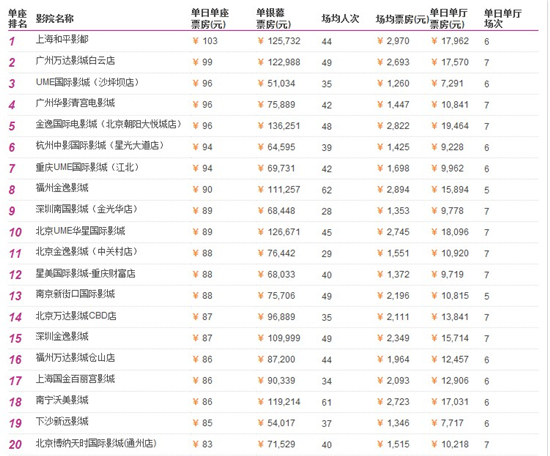Image resolution: width=550 pixels, height=456 pixels.
Task: Click the ¥ 71,529 screen box office
Action: pyautogui.click(x=276, y=444)
